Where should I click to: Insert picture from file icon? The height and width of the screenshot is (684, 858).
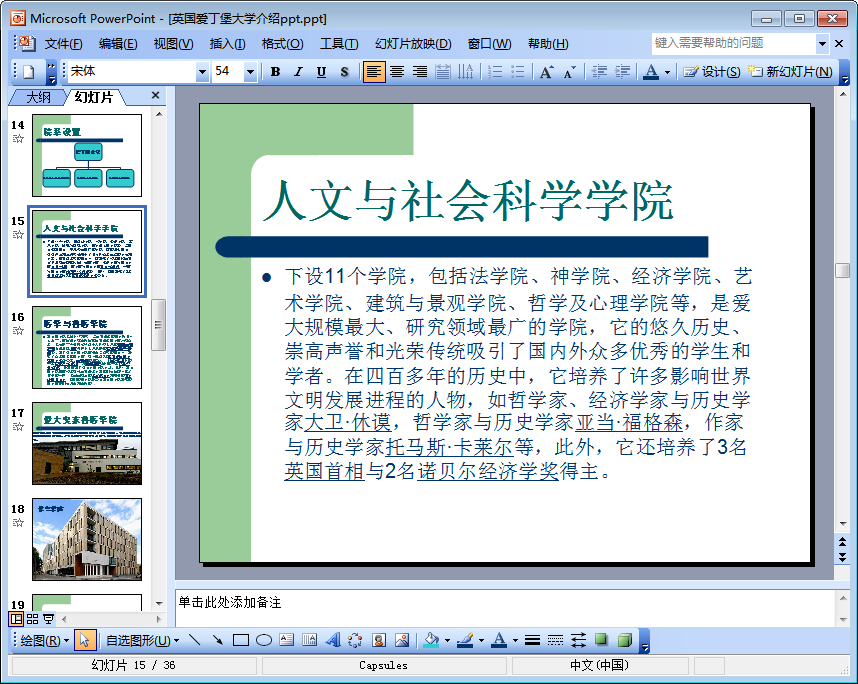(x=402, y=640)
